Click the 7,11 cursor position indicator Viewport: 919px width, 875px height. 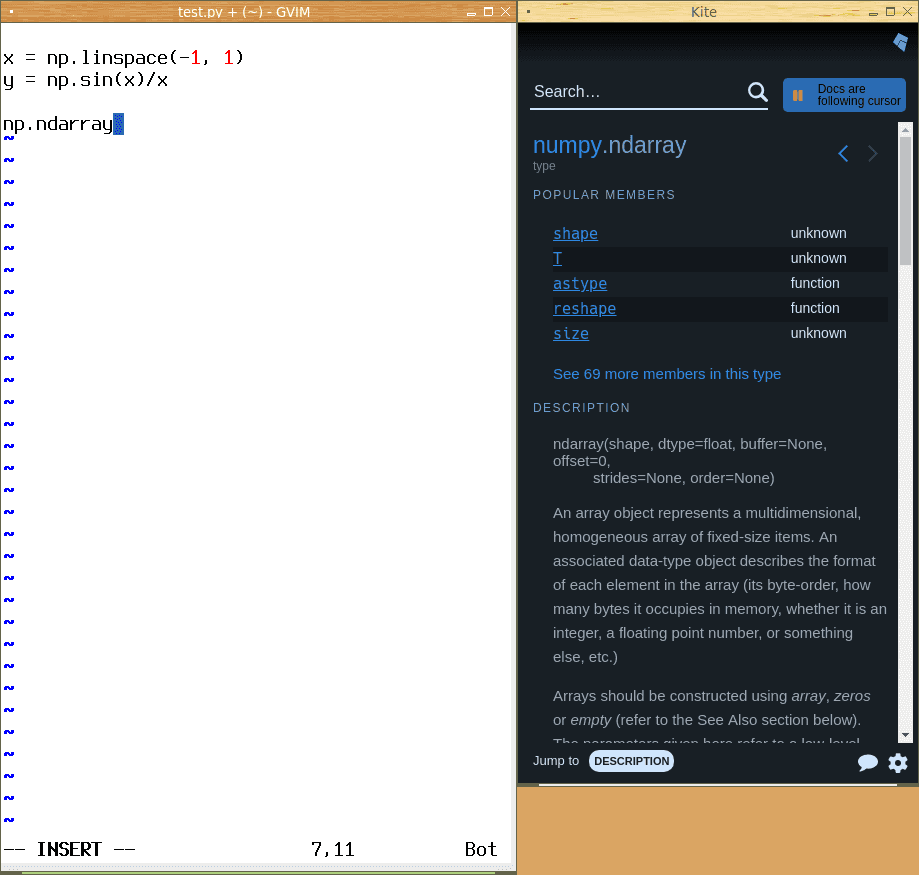point(332,849)
